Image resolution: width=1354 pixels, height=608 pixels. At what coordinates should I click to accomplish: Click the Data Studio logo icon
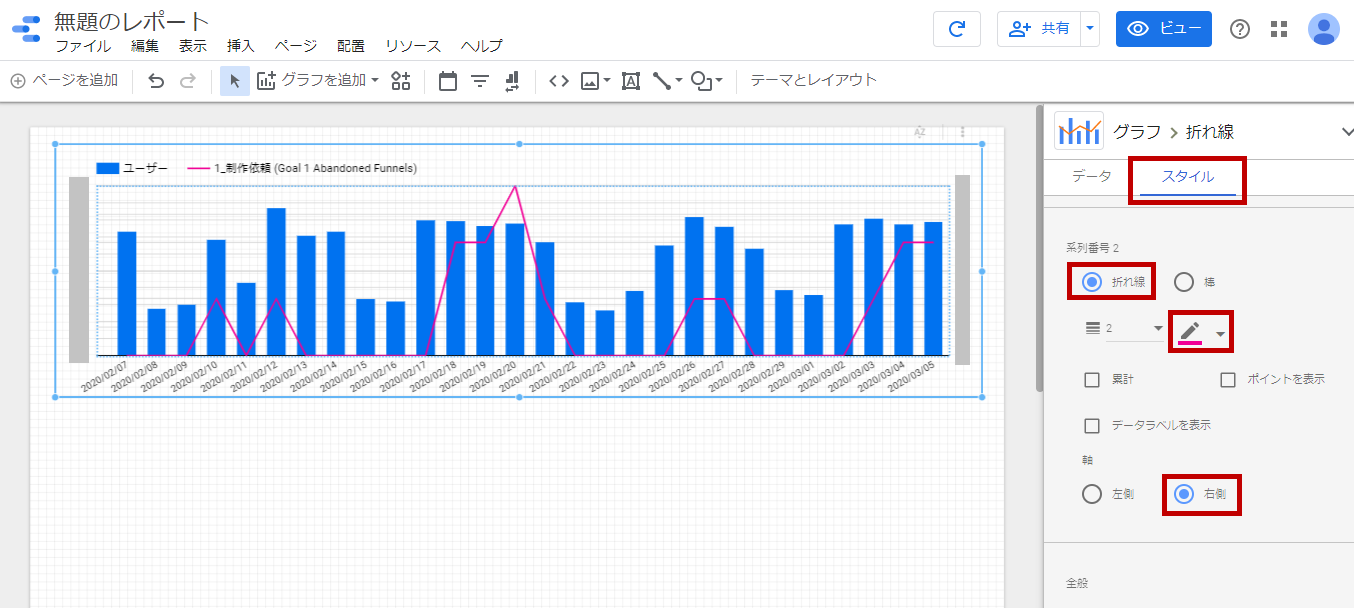(27, 29)
